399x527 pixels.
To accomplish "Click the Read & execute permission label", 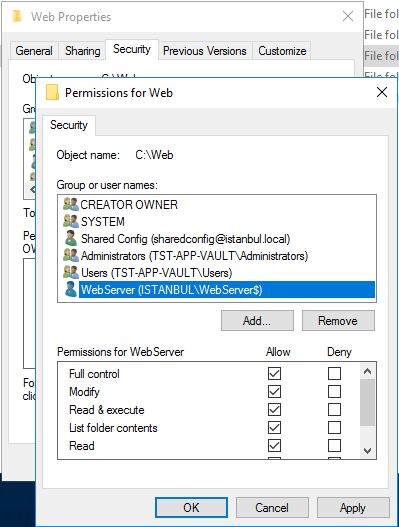I will [x=107, y=410].
